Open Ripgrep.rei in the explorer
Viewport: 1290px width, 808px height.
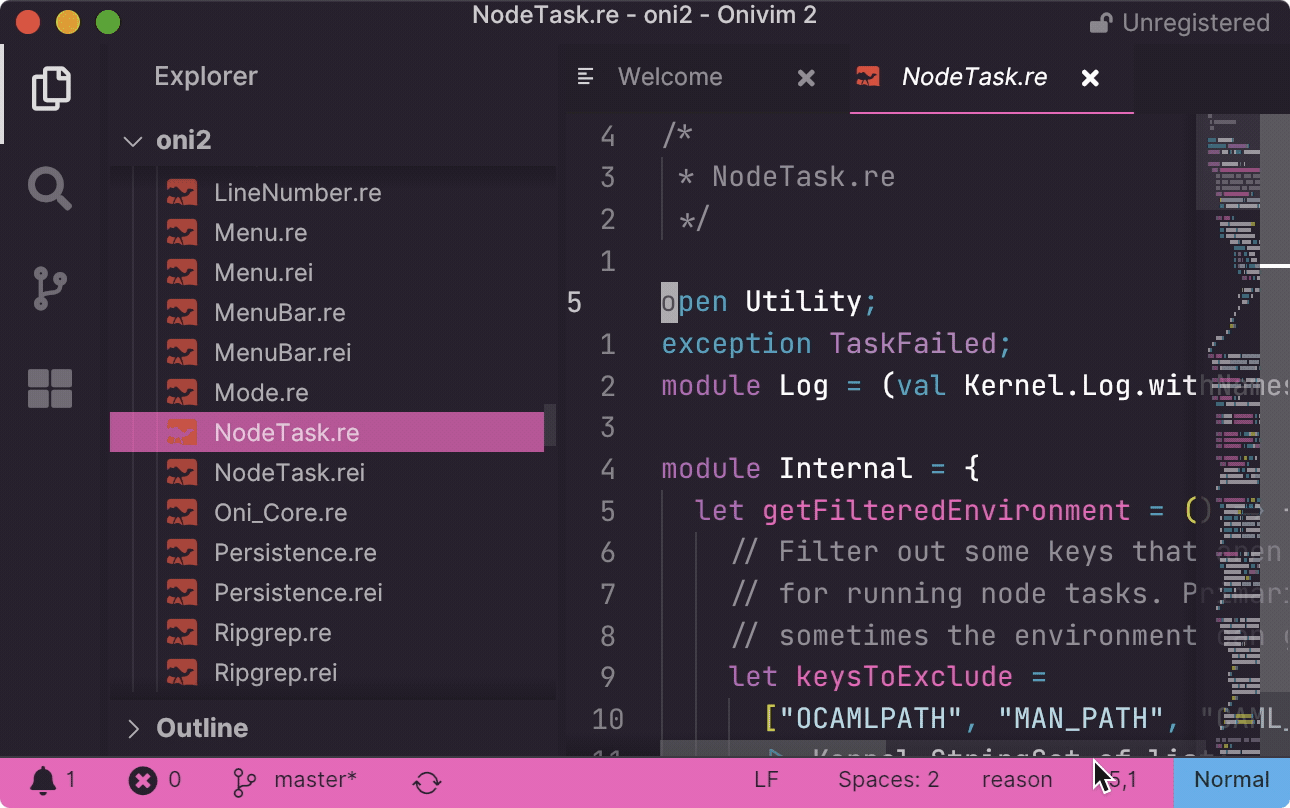point(275,673)
